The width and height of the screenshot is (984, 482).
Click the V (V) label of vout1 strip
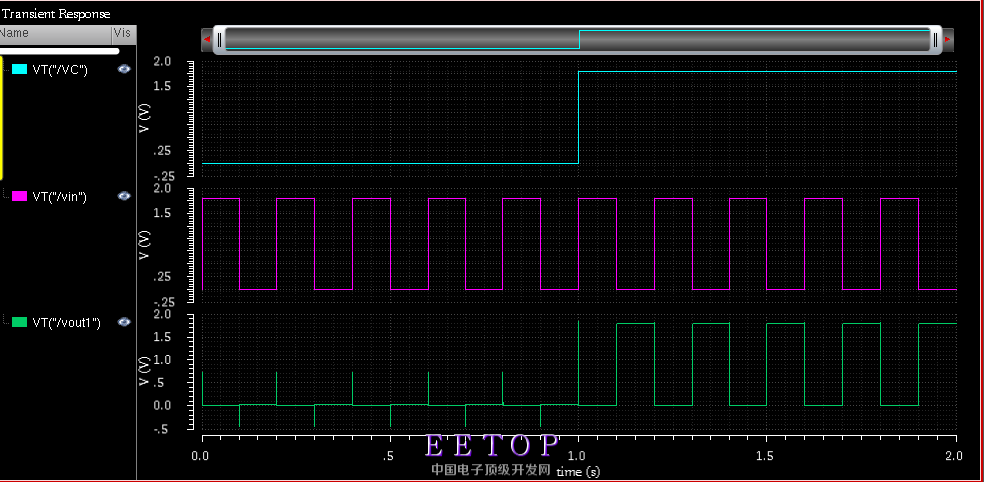(144, 372)
